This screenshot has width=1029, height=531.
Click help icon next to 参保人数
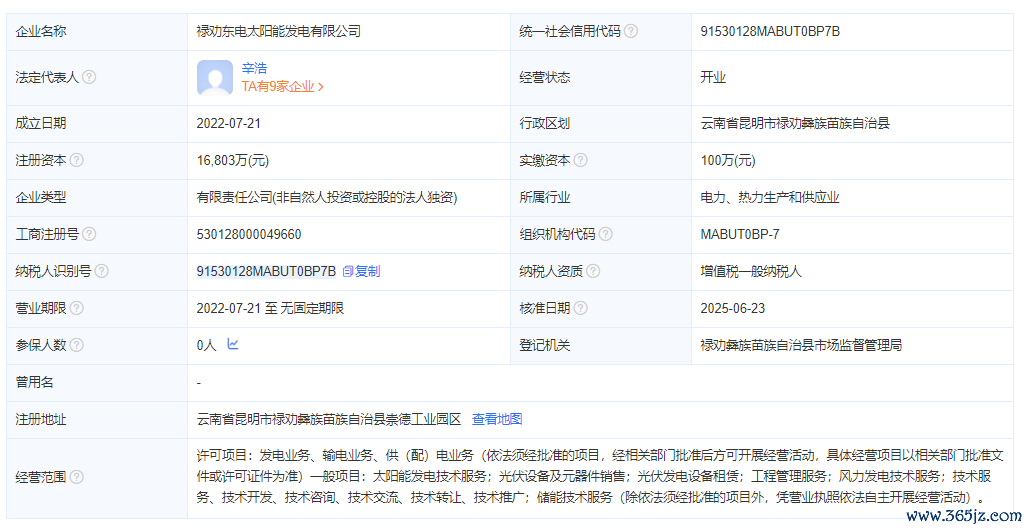tap(77, 345)
